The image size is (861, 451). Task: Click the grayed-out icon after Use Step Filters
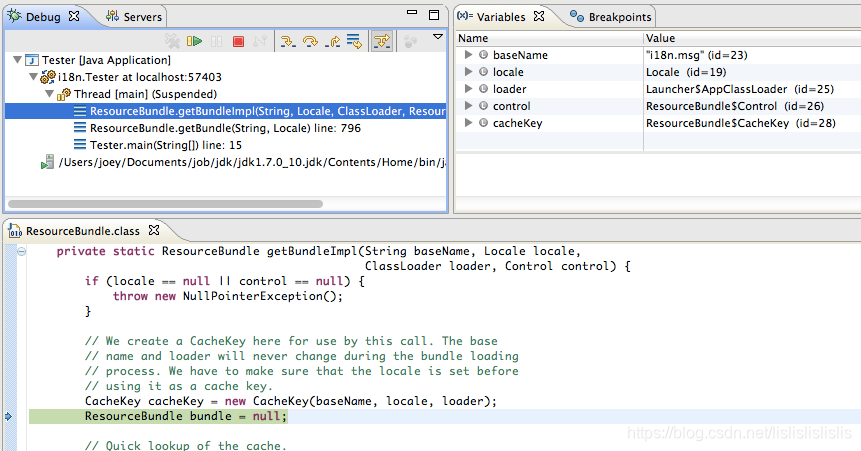coord(410,41)
